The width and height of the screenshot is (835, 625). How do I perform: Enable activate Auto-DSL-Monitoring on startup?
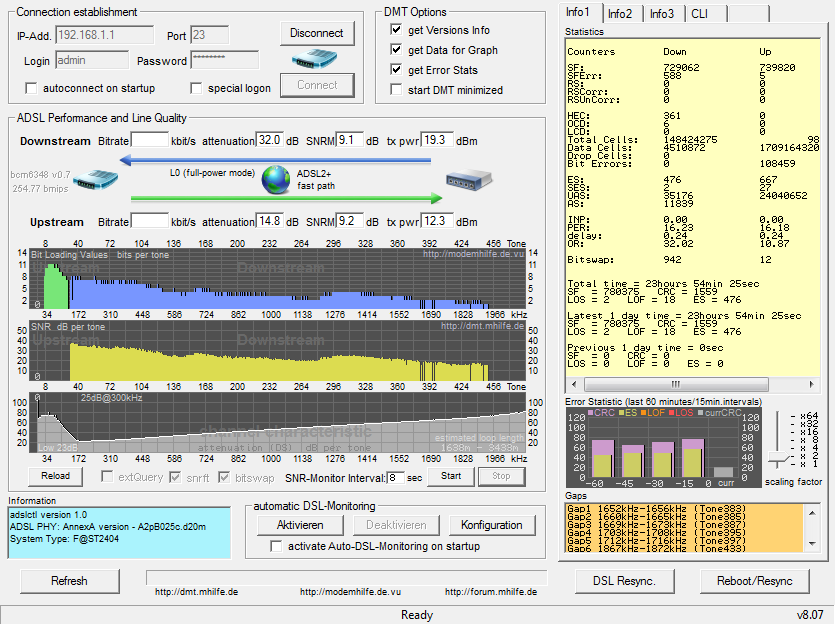pos(277,546)
